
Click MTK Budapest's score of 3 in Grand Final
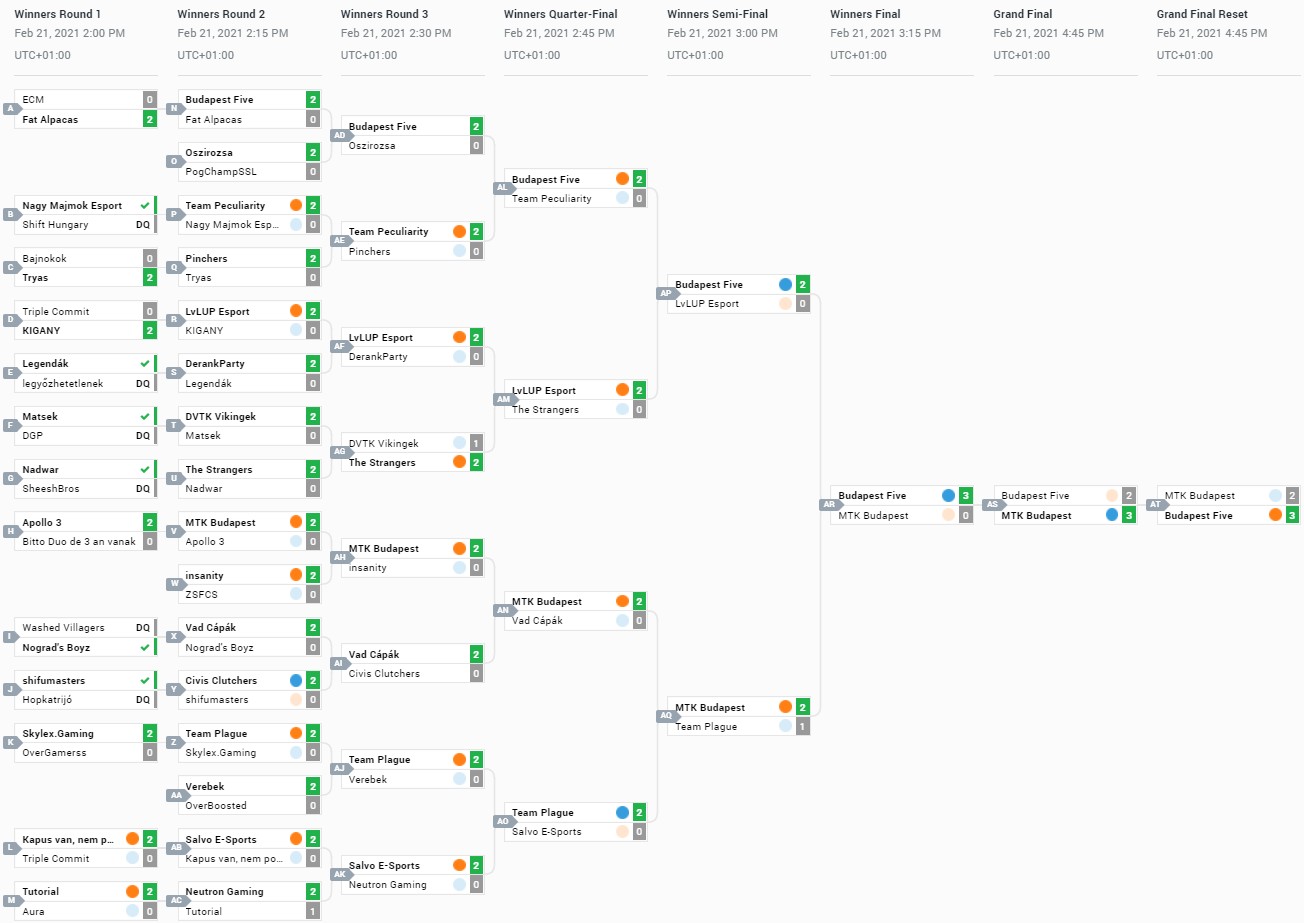click(1129, 515)
